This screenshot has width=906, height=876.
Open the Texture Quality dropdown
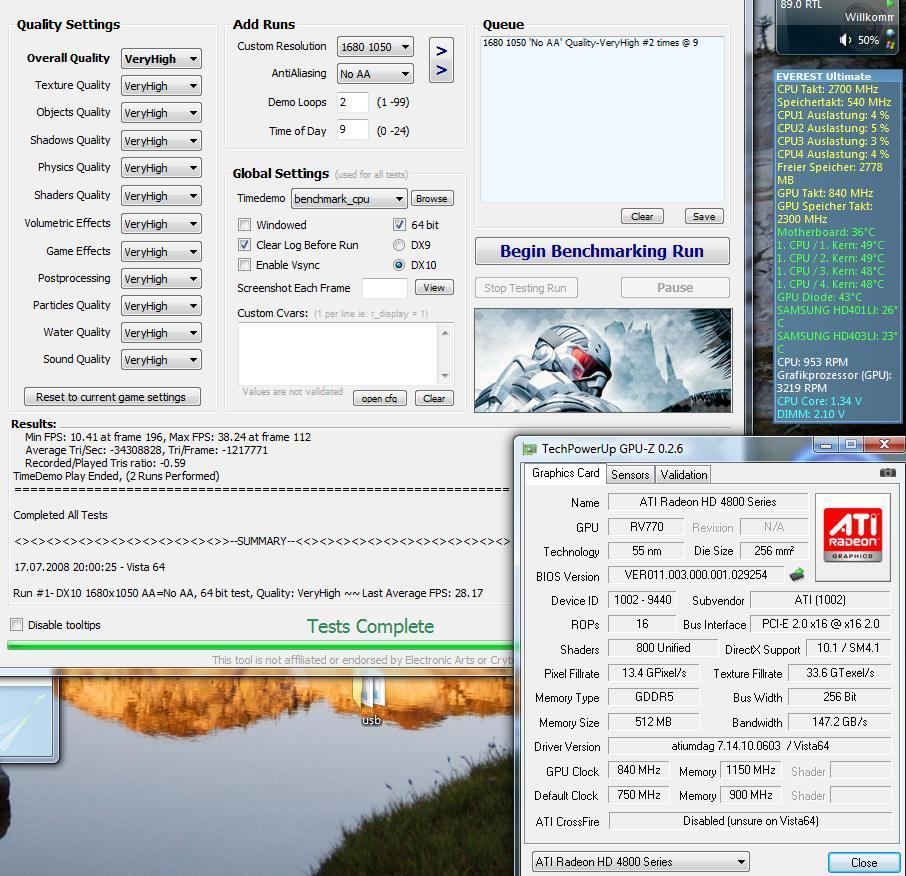click(x=161, y=86)
